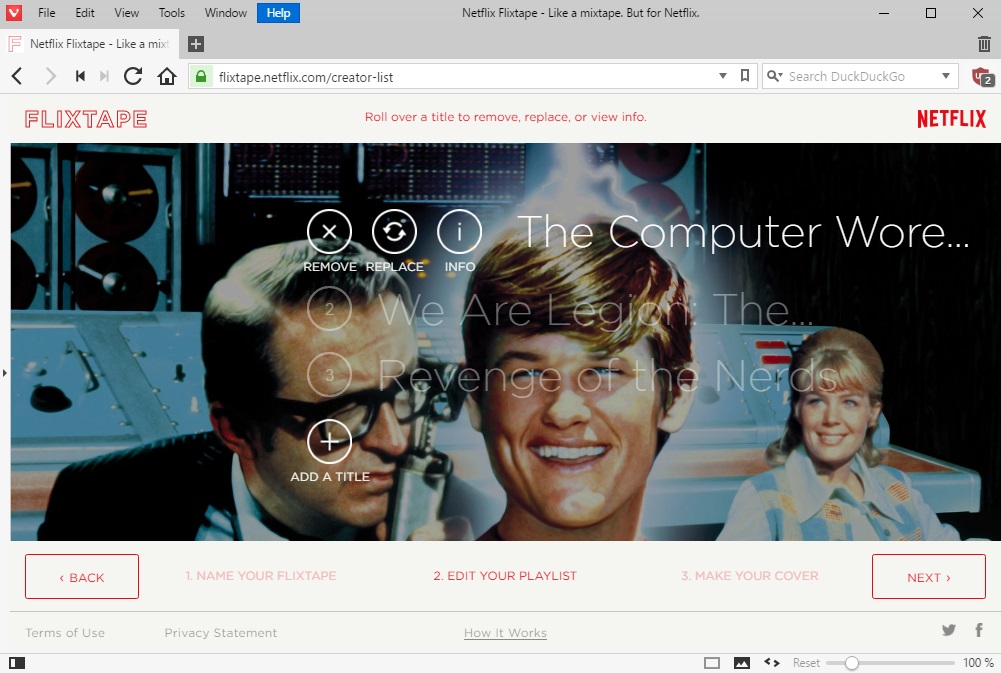The height and width of the screenshot is (673, 1001).
Task: Reload the current page
Action: point(133,77)
